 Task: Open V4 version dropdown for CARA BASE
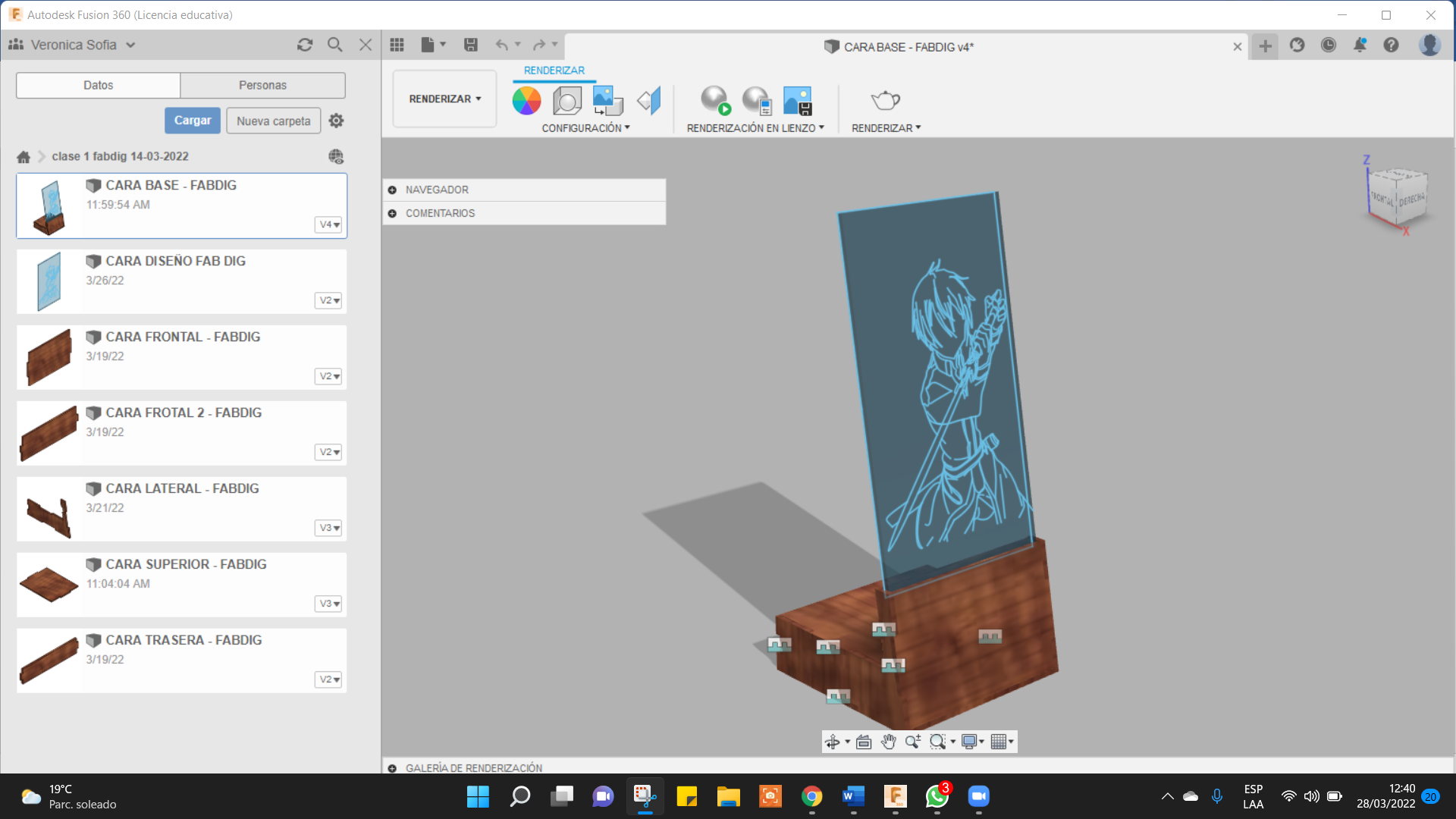coord(328,224)
